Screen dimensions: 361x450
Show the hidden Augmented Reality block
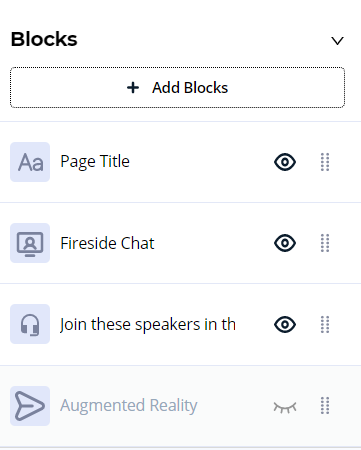click(285, 407)
